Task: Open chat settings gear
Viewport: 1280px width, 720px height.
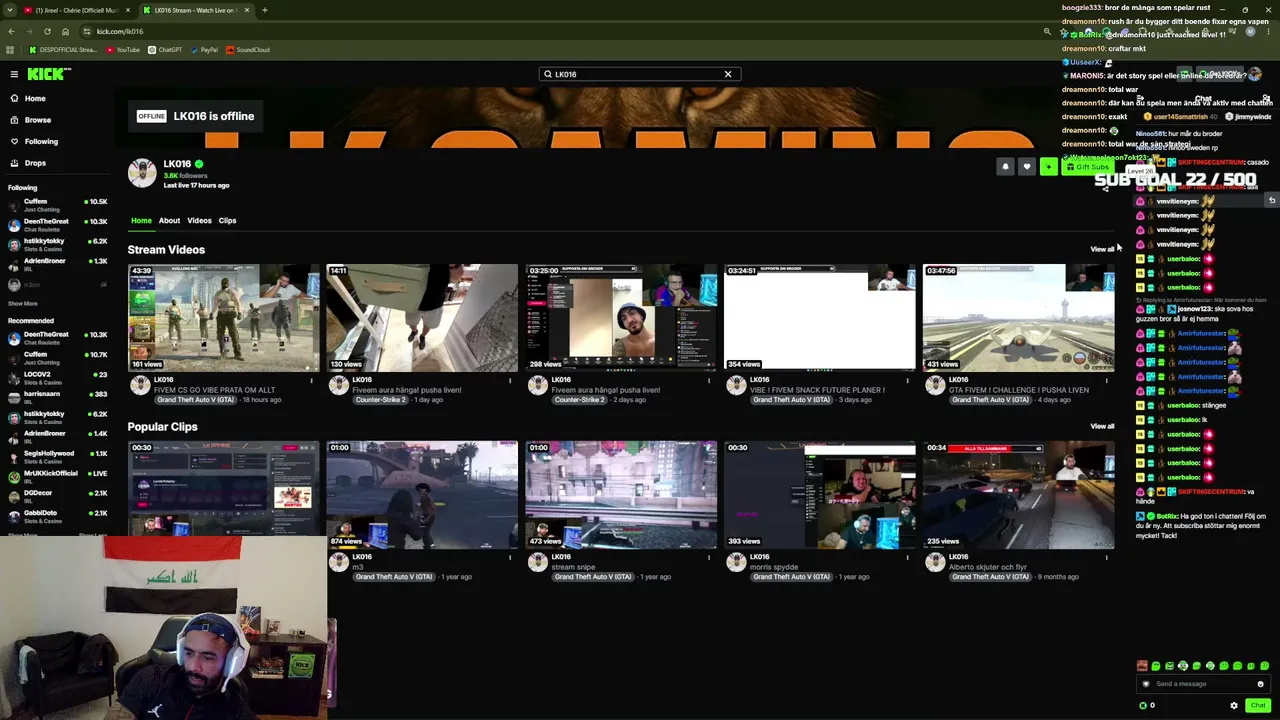Action: point(1233,706)
